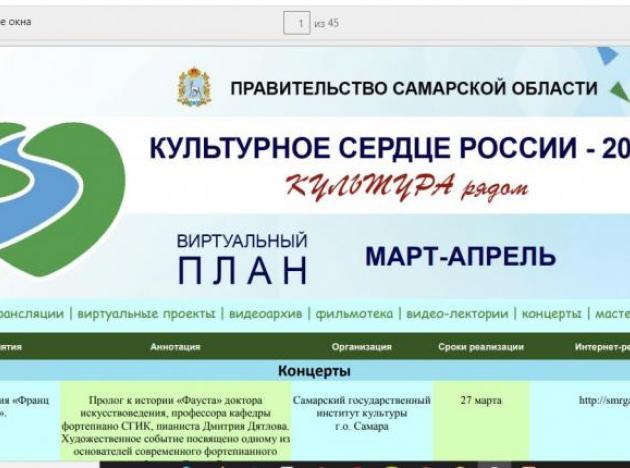Select the Сроки реализации column header
630x468 pixels.
pos(481,347)
